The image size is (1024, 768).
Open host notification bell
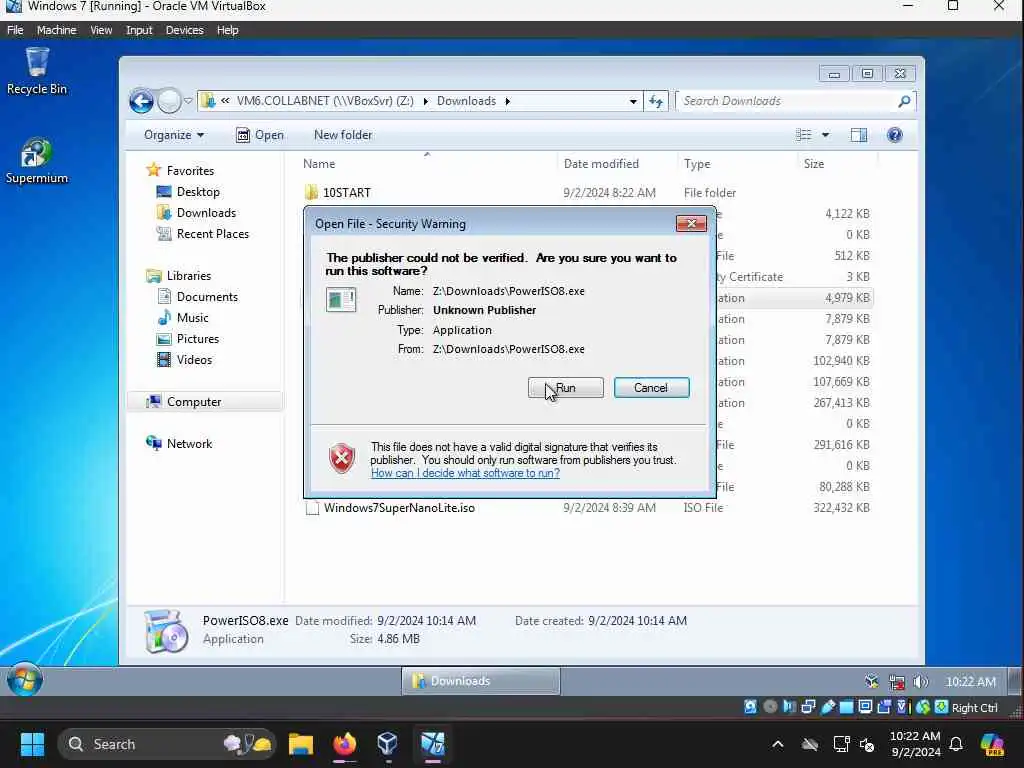(956, 744)
